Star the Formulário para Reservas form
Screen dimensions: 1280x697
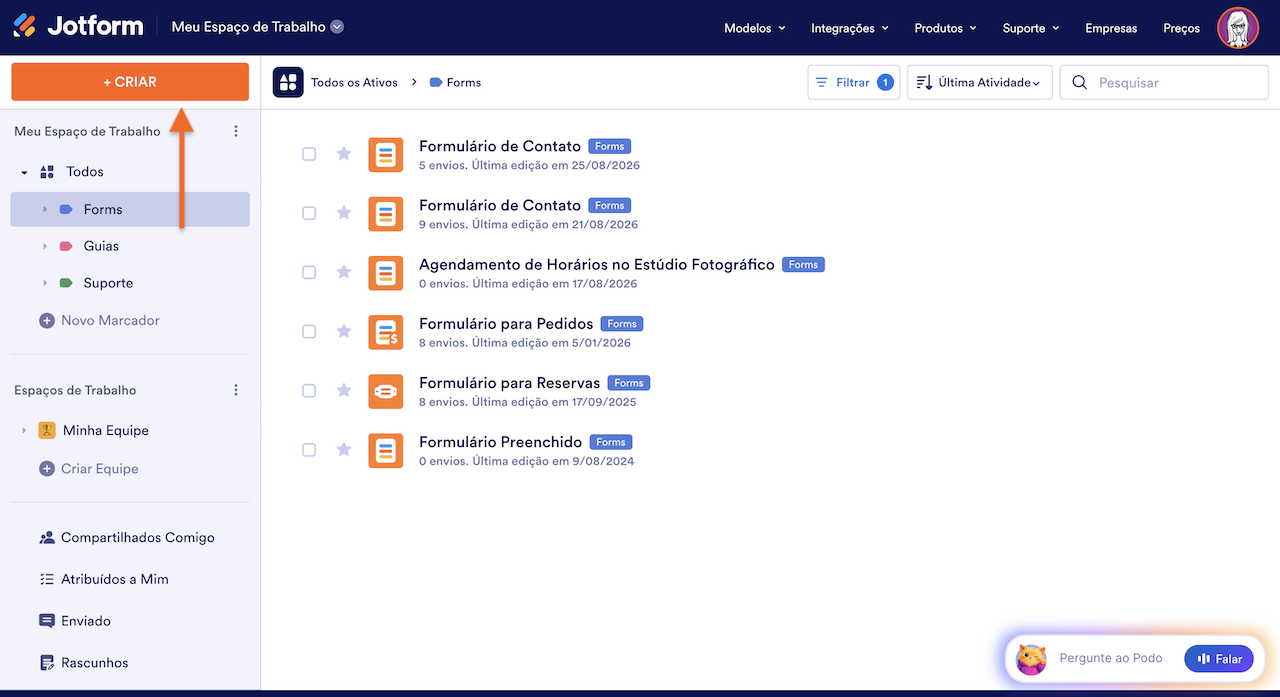344,390
